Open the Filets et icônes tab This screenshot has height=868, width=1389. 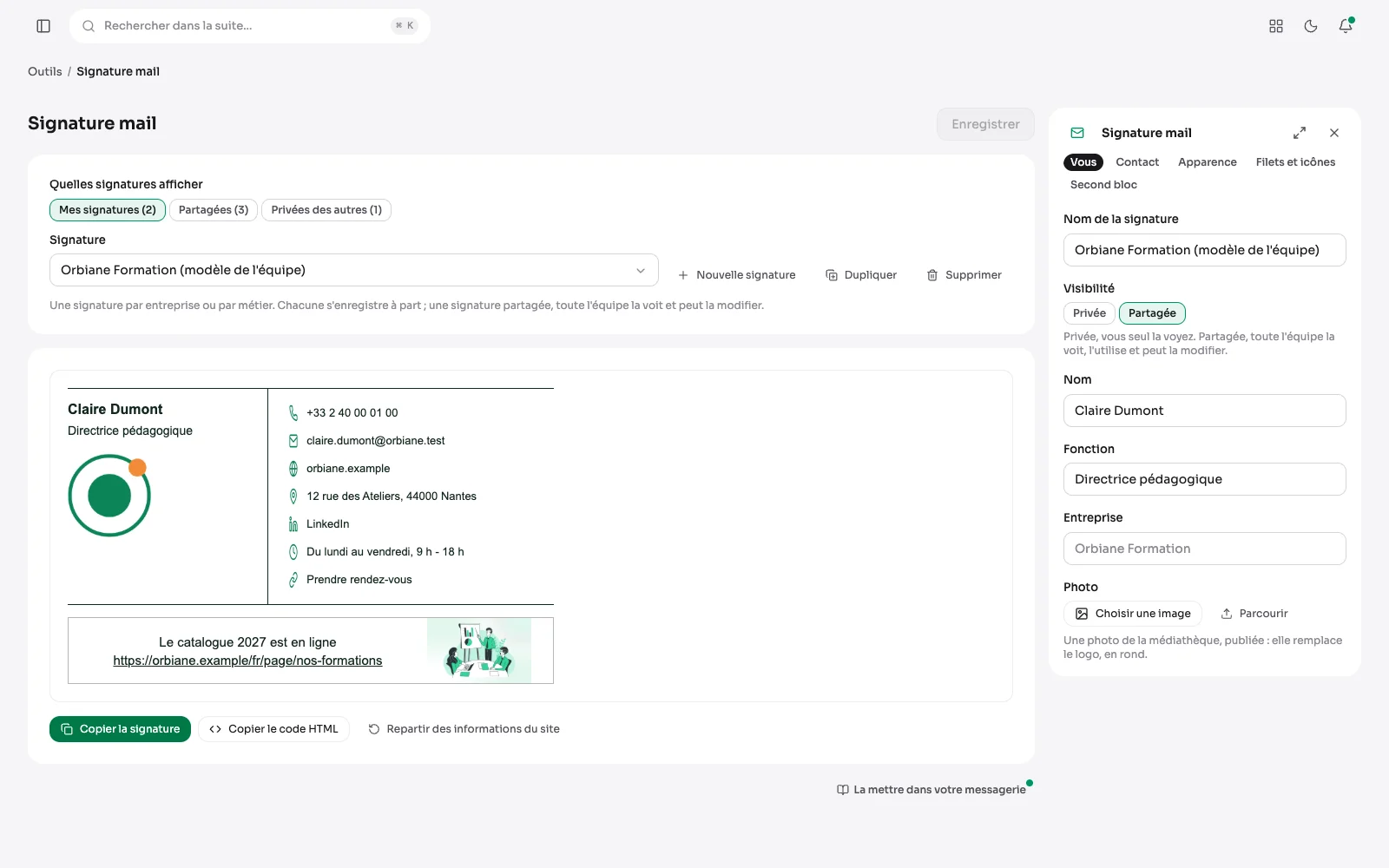(1295, 162)
